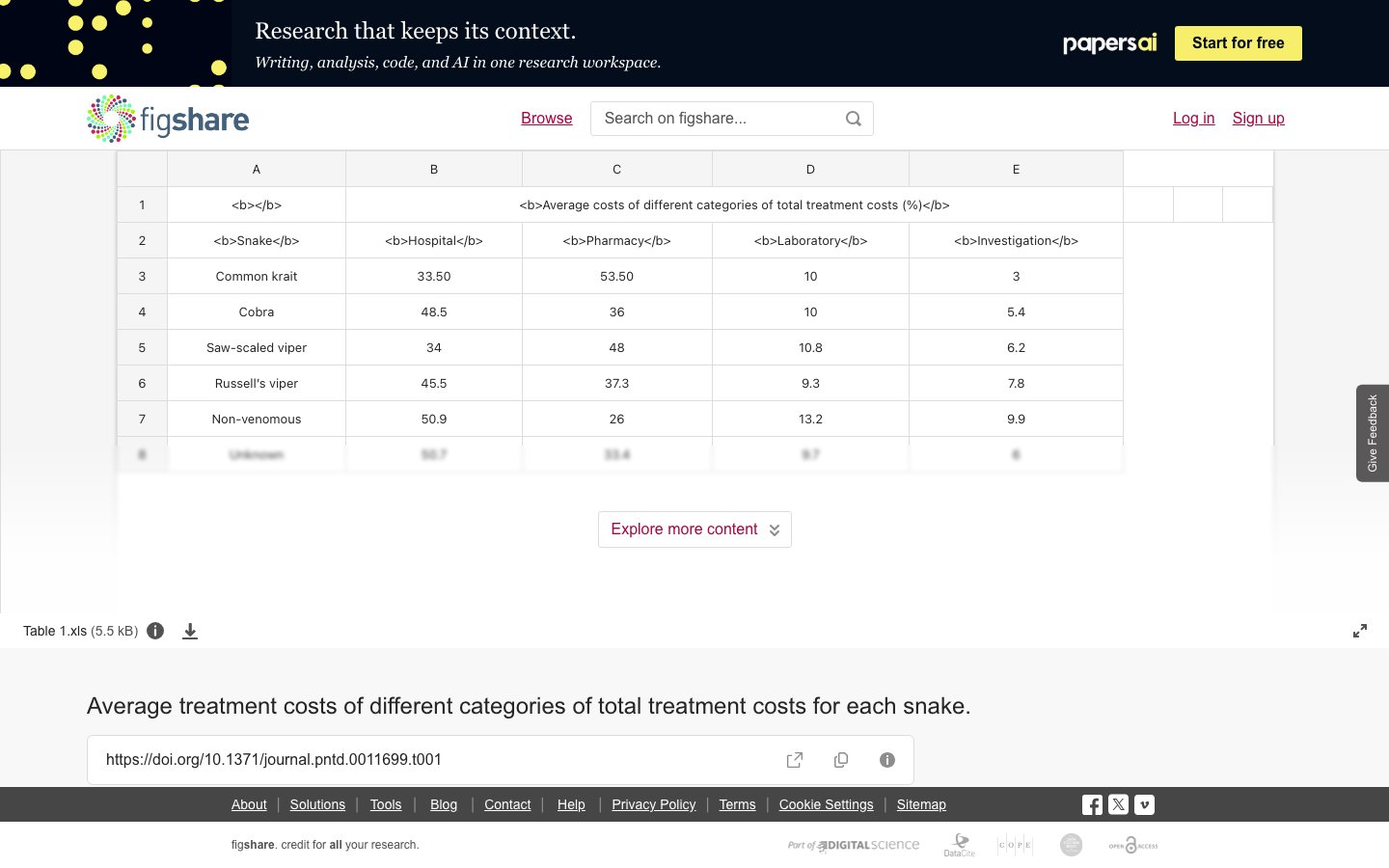Open figshare Vimeo page
The image size is (1389, 868).
(x=1144, y=804)
